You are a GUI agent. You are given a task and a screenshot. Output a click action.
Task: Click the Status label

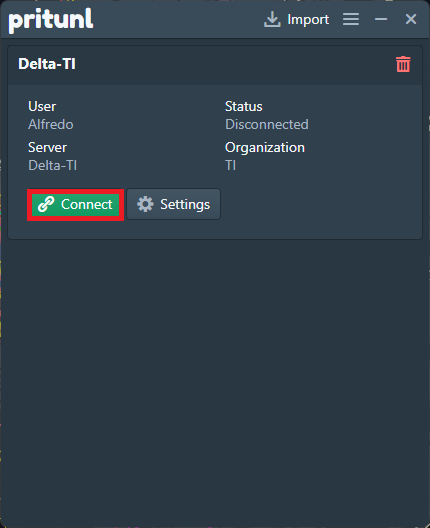click(x=244, y=106)
